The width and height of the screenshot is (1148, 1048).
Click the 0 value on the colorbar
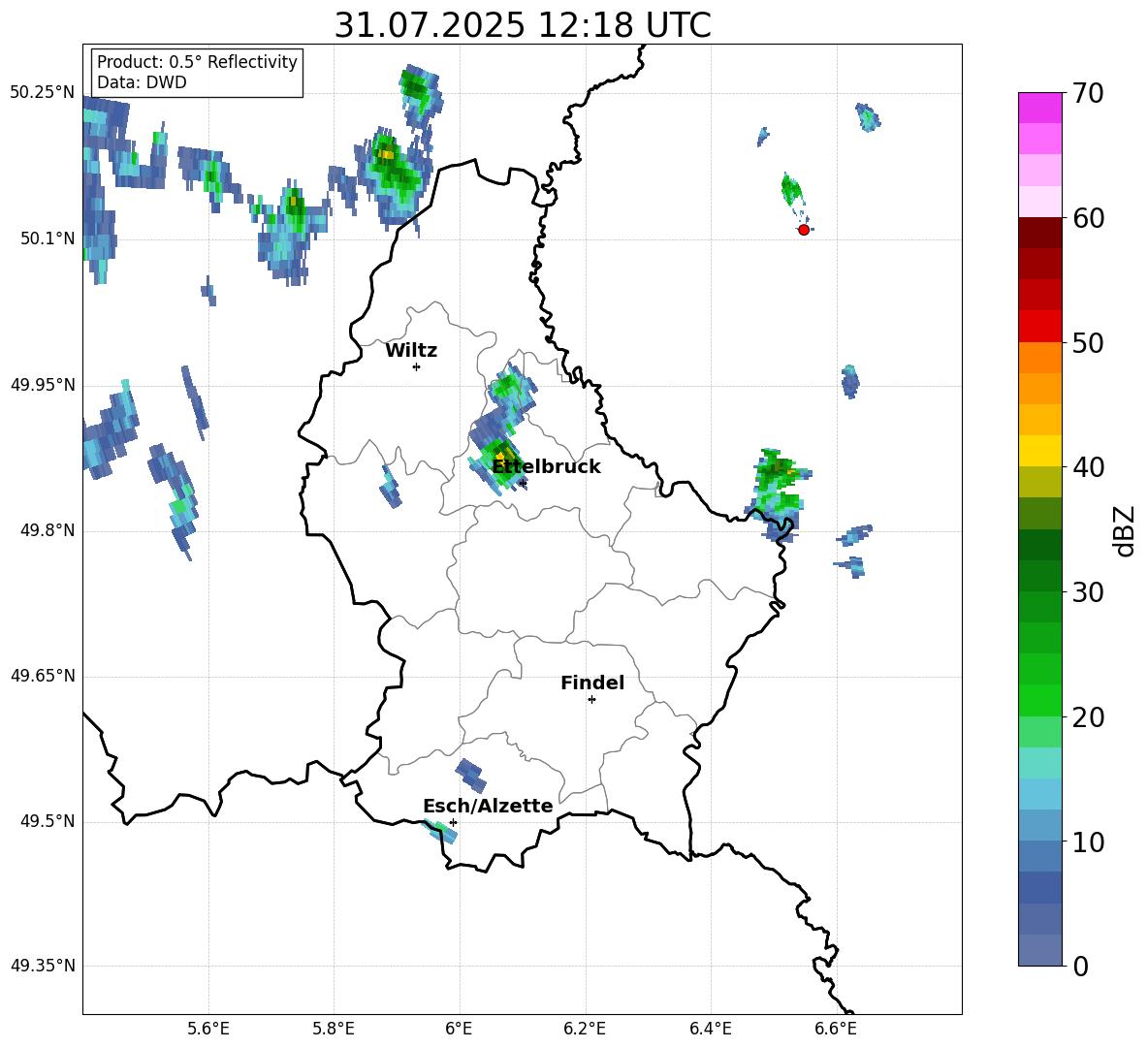[1081, 966]
